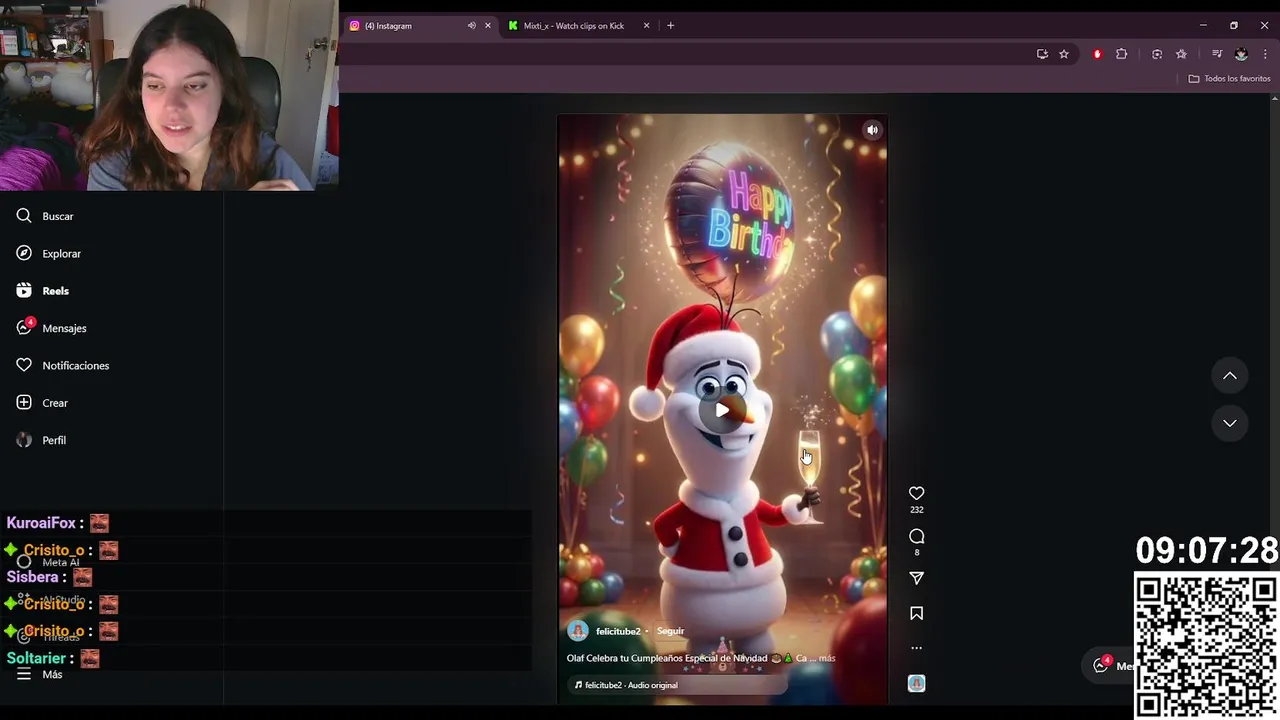Mute the Instagram tab audio icon

[471, 26]
